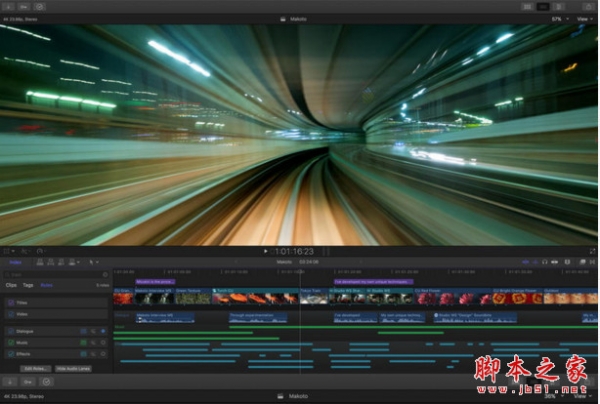Focus on the Effects role
The height and width of the screenshot is (404, 600).
[103, 354]
